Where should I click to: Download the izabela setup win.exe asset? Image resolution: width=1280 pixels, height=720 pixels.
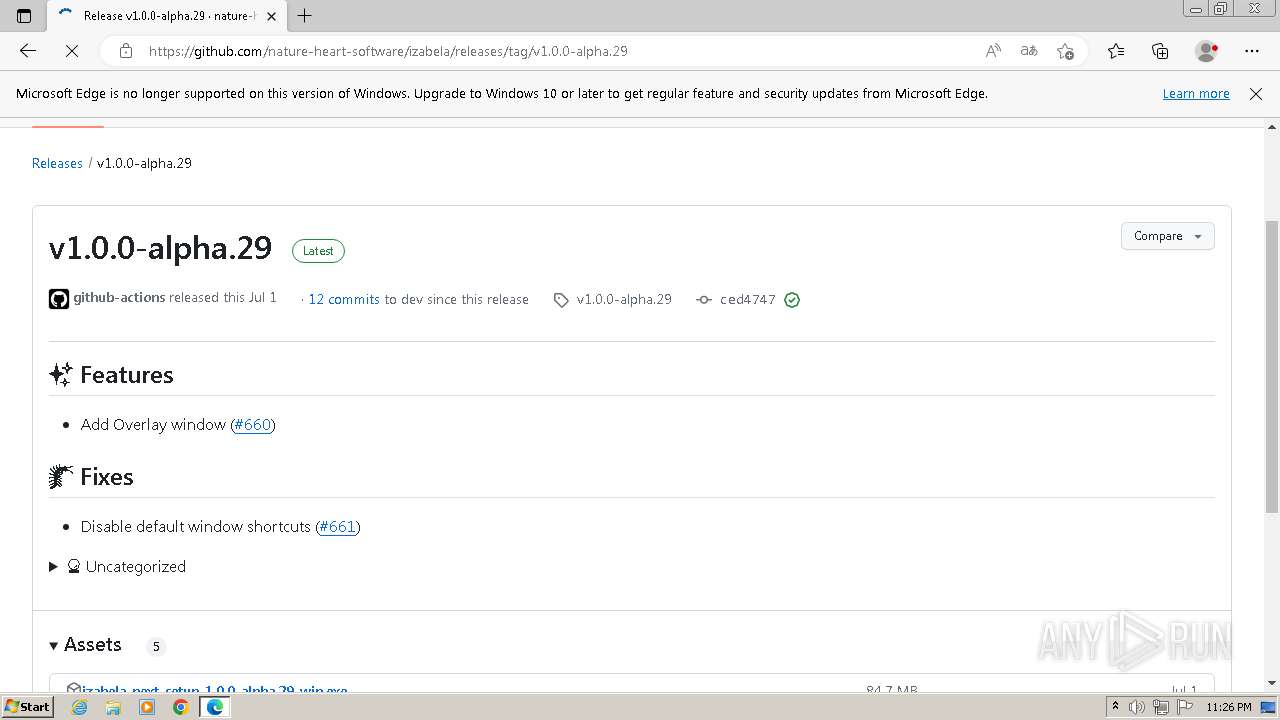tap(214, 690)
